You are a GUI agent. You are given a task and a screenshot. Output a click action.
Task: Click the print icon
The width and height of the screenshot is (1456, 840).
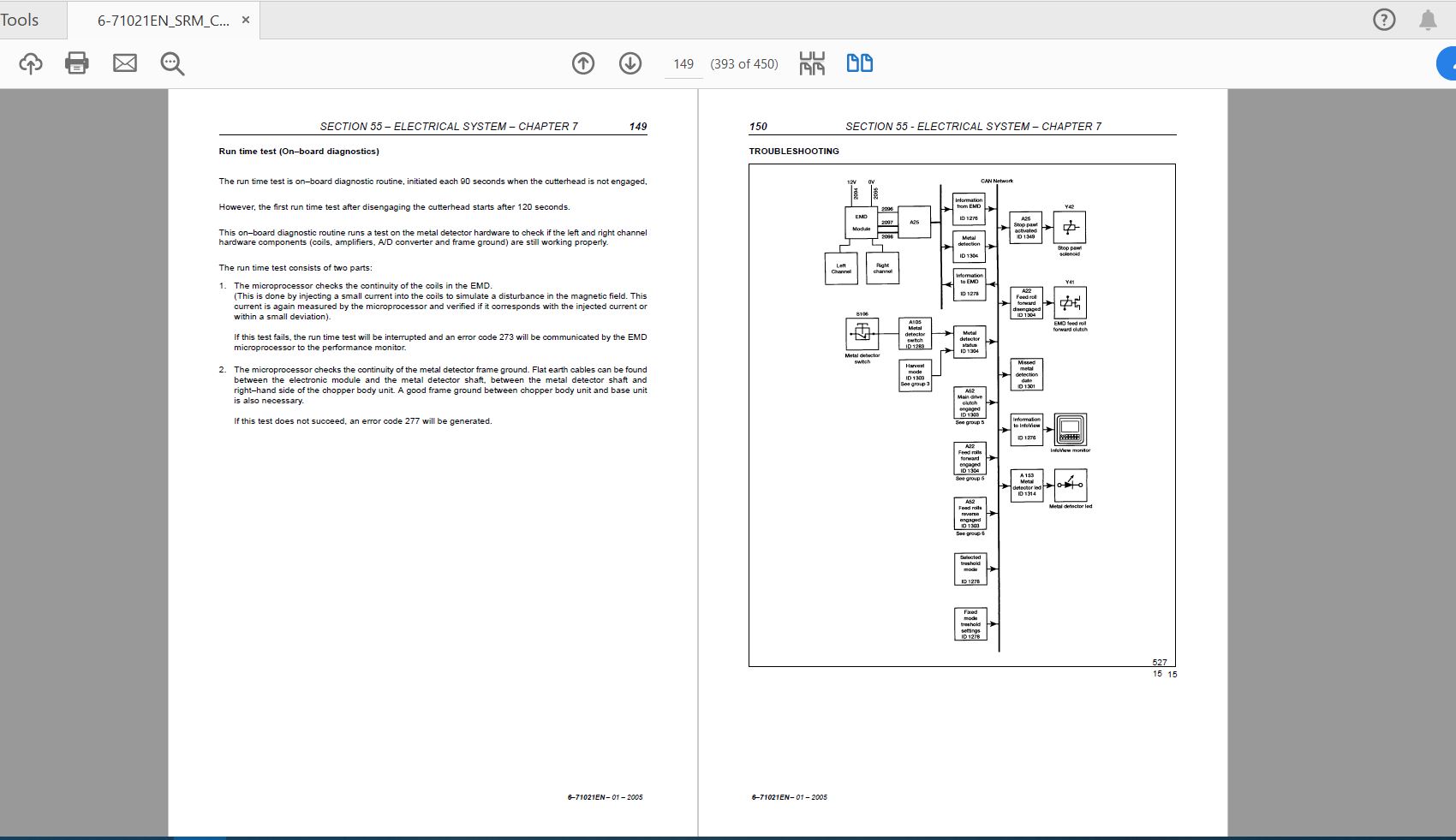pos(77,63)
